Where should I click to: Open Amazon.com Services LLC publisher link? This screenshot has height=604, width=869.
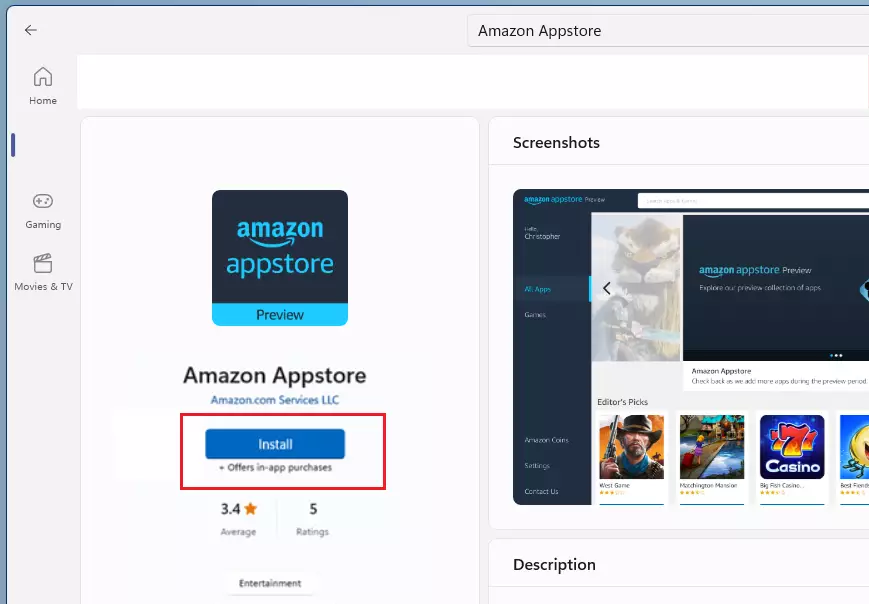(274, 400)
